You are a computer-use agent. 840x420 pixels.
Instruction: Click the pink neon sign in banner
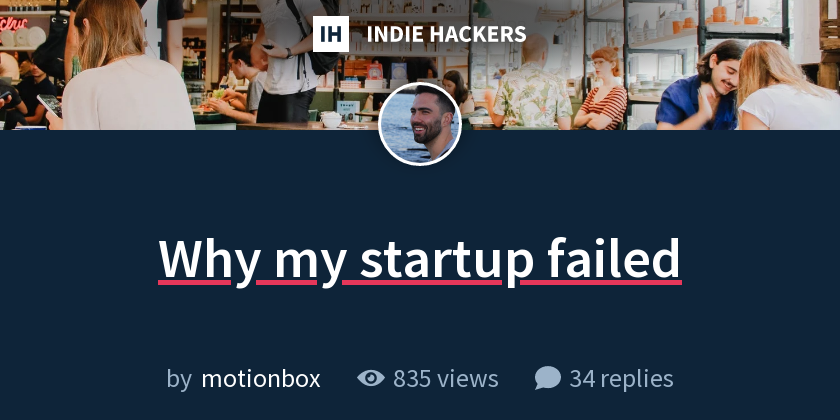[x=13, y=24]
